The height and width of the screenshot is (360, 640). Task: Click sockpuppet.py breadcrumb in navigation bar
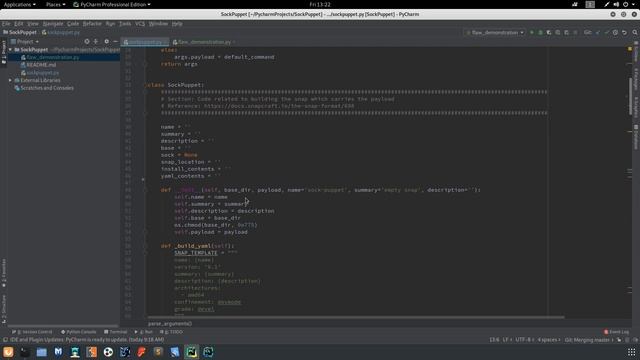tap(61, 32)
